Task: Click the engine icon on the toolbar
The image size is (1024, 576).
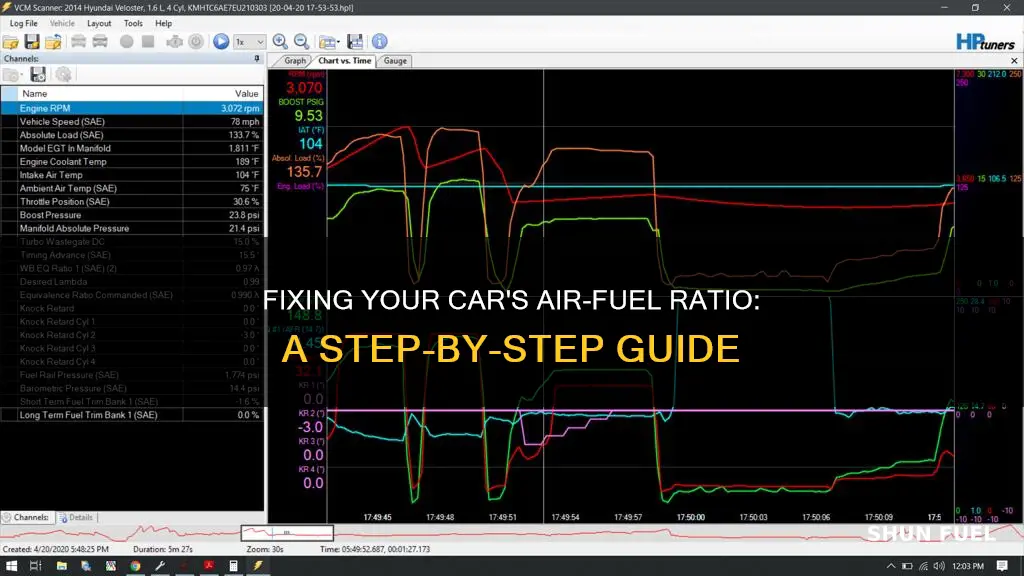Action: [174, 42]
